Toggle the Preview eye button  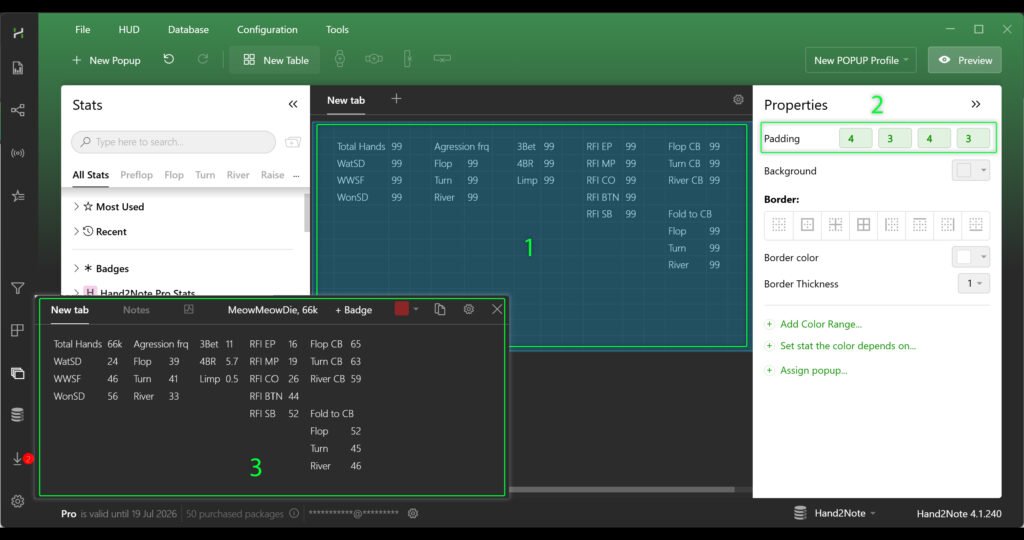click(964, 60)
